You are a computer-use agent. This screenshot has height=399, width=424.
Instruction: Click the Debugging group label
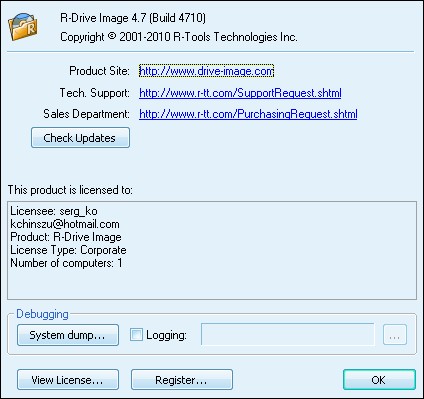click(42, 314)
